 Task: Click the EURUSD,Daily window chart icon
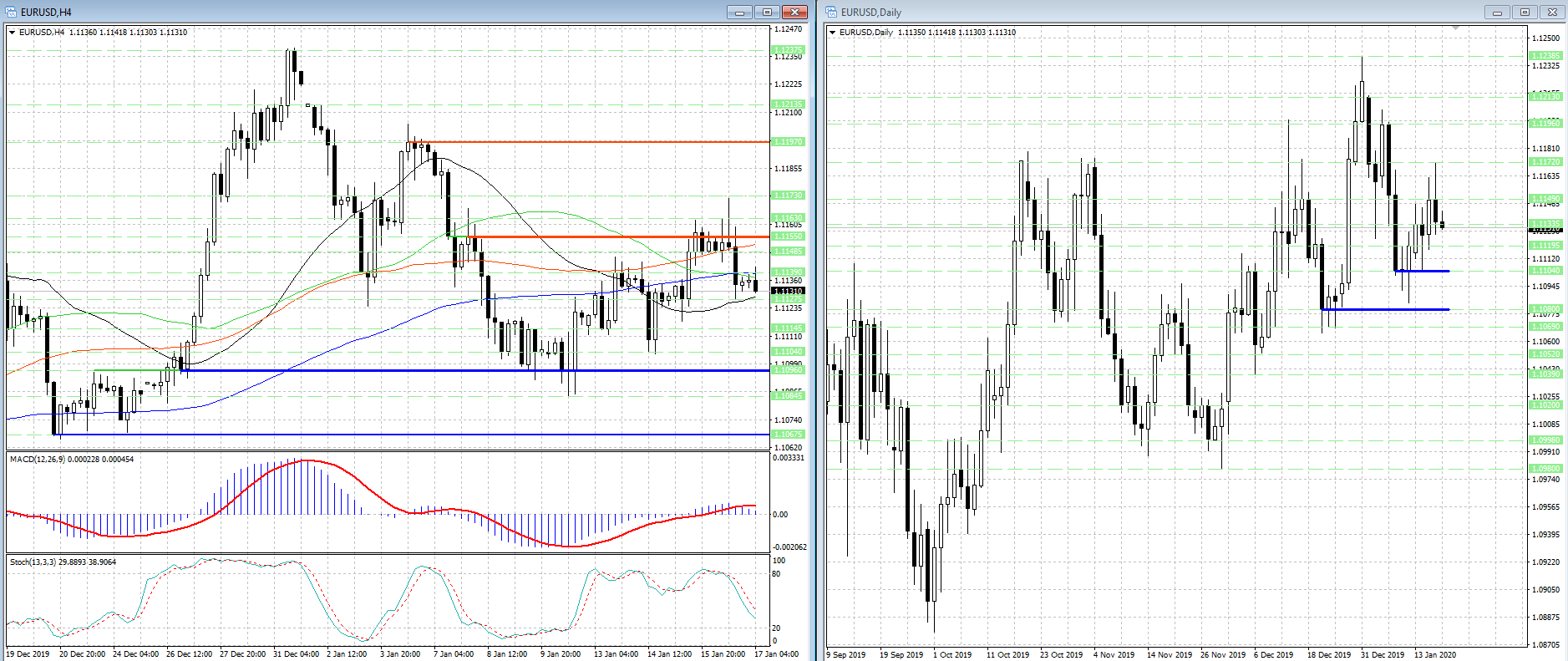point(832,12)
